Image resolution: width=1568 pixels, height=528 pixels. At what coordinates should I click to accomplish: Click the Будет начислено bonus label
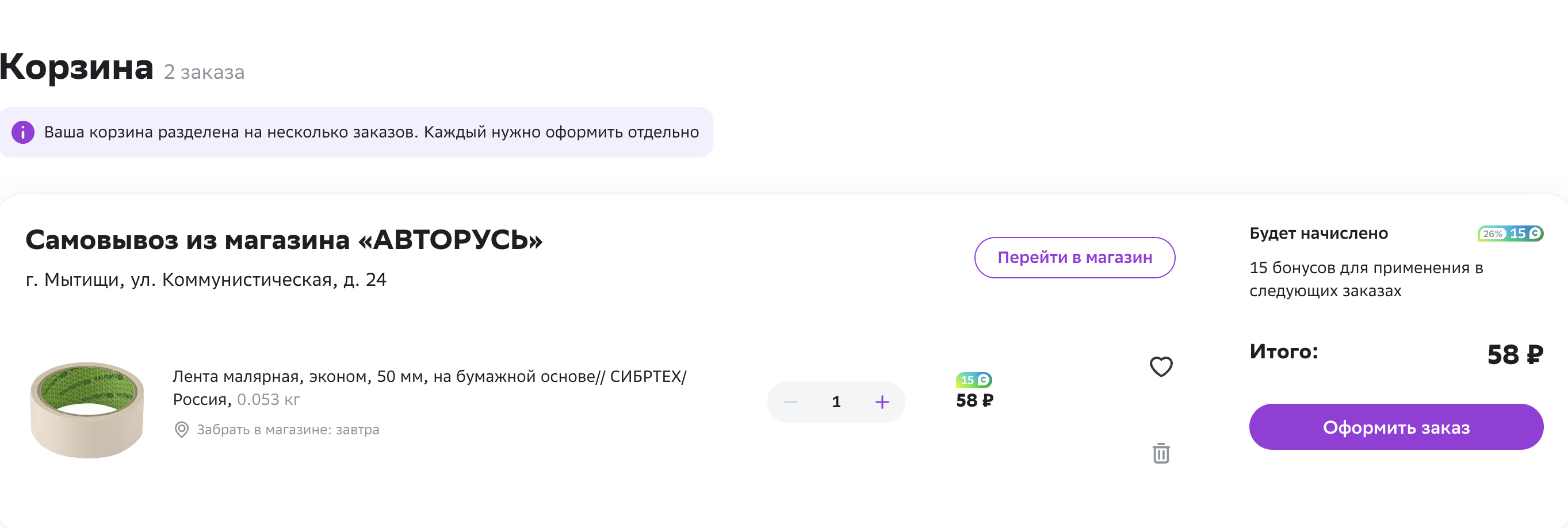(1318, 234)
